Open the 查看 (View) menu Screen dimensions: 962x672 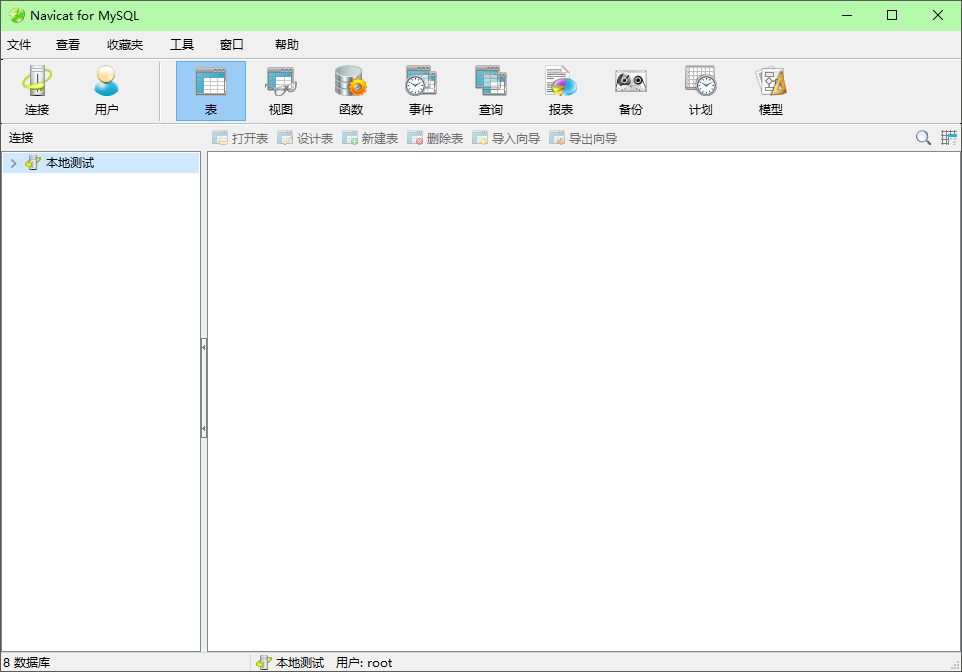point(68,45)
